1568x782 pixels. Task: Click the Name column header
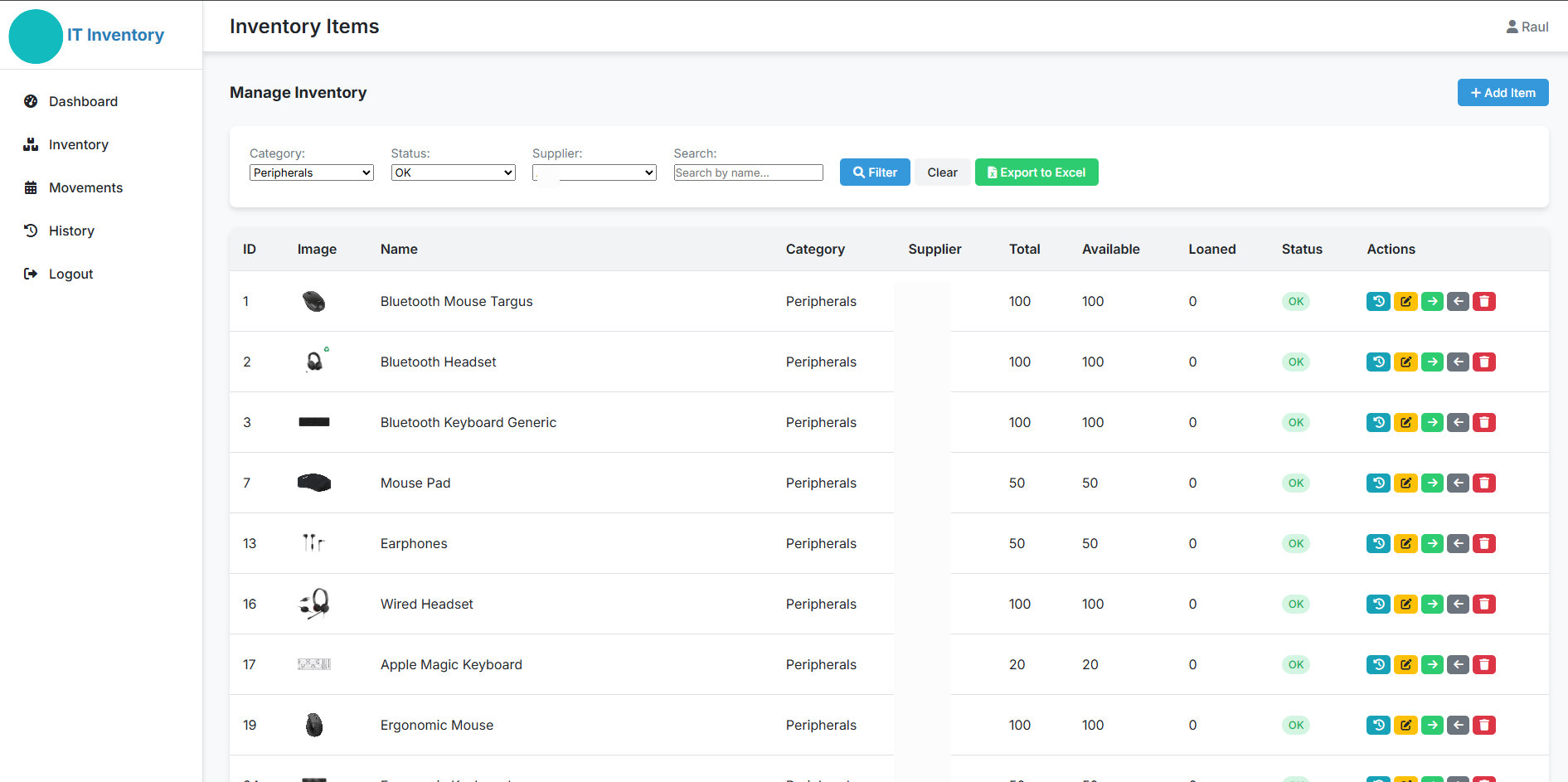[x=399, y=249]
